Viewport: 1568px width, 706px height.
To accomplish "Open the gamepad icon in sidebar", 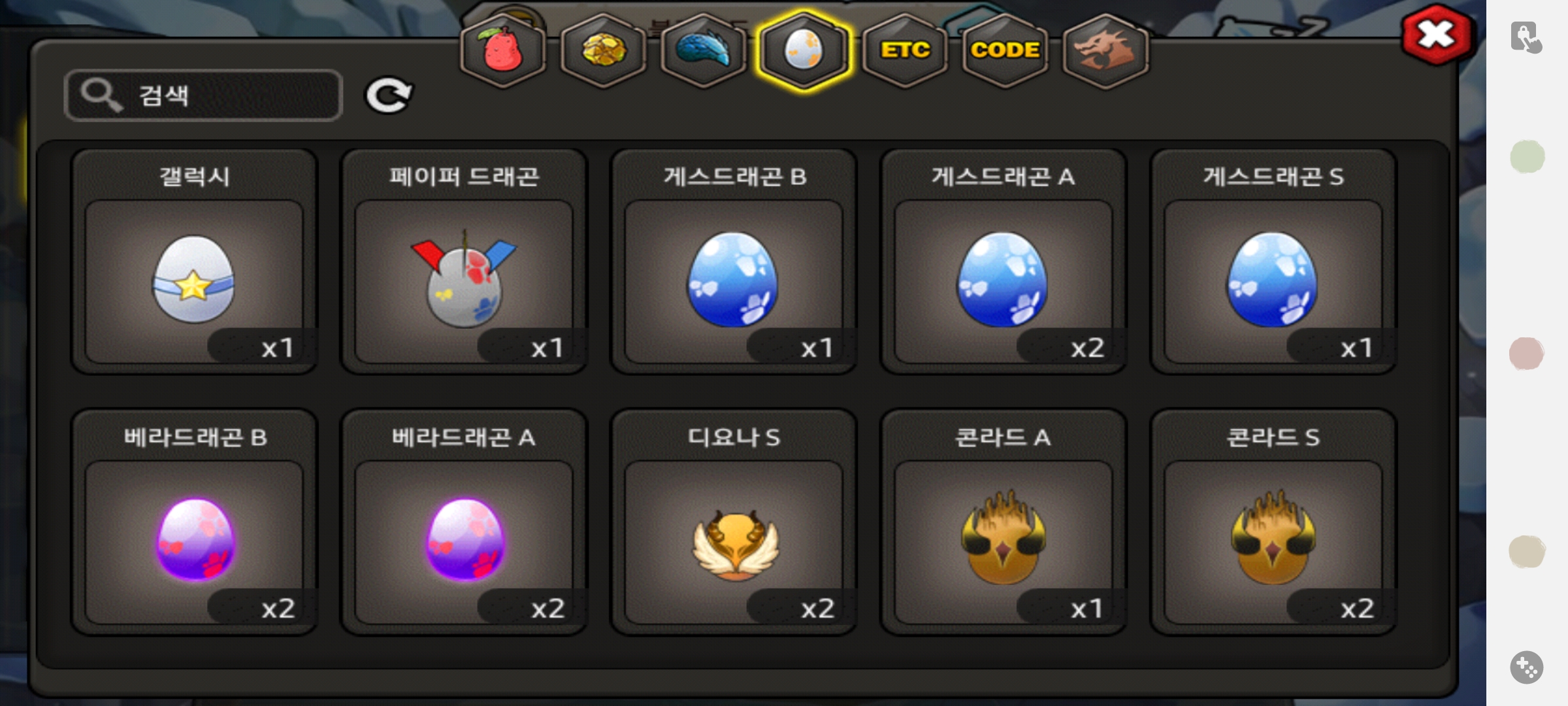I will pos(1526,667).
